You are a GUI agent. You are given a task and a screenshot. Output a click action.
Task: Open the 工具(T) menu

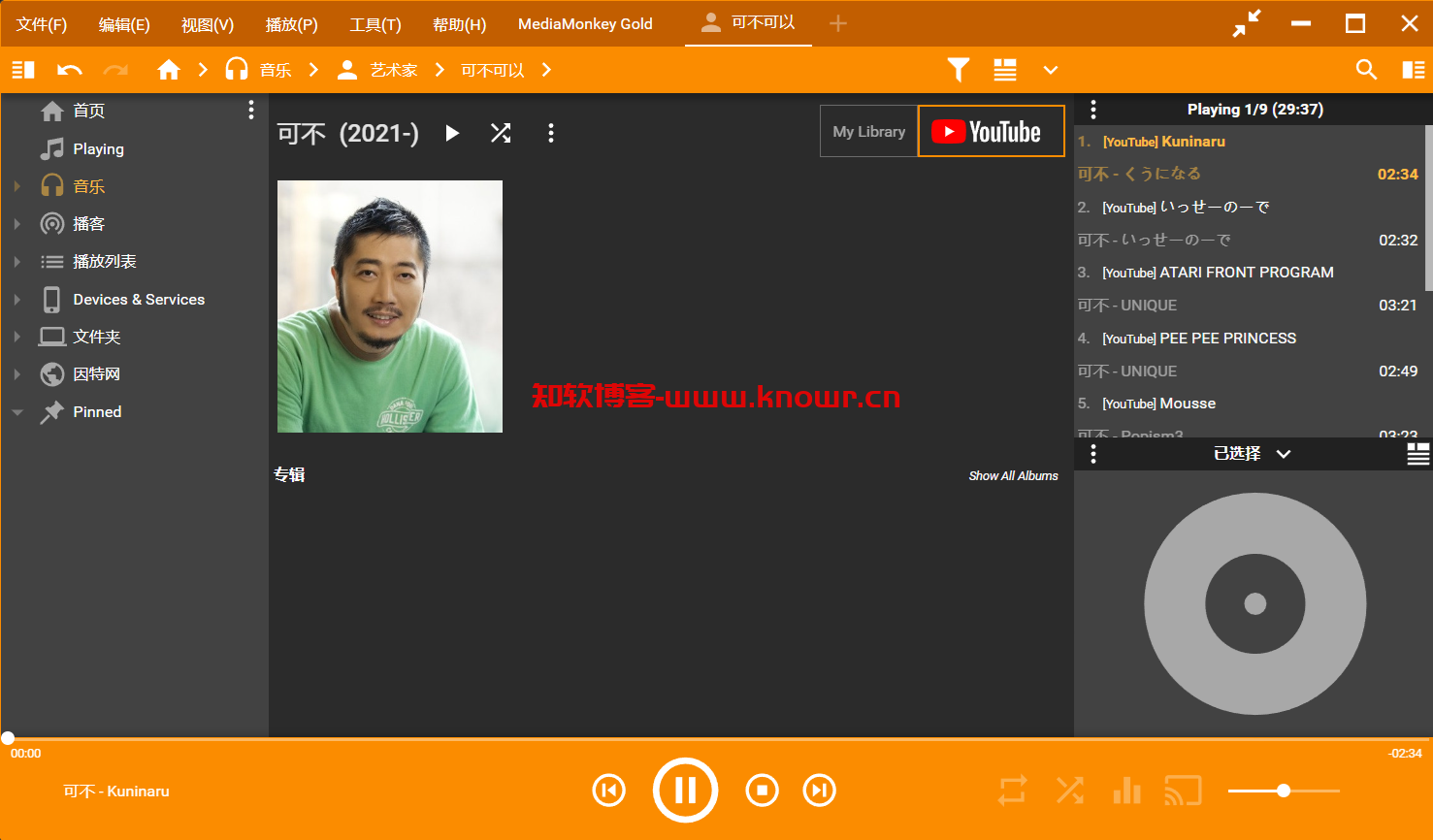click(375, 24)
